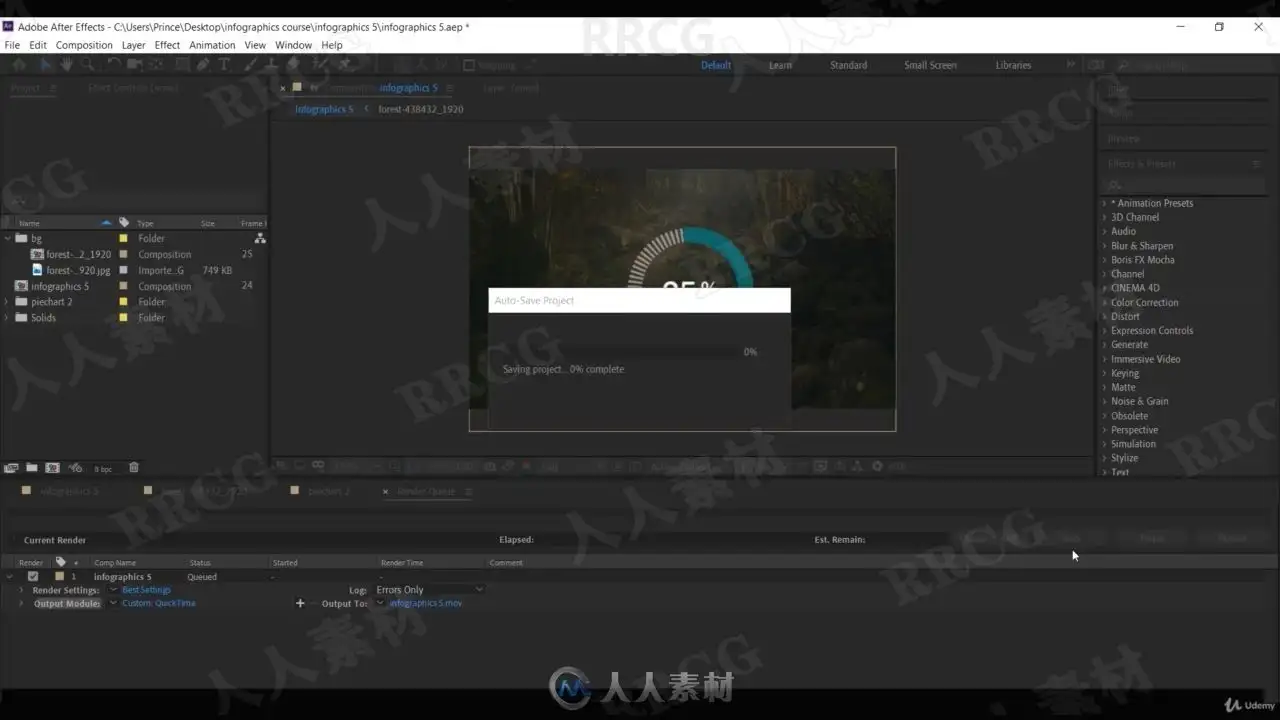This screenshot has height=720, width=1280.
Task: Select infographics 5 composition in Project panel
Action: pos(60,286)
